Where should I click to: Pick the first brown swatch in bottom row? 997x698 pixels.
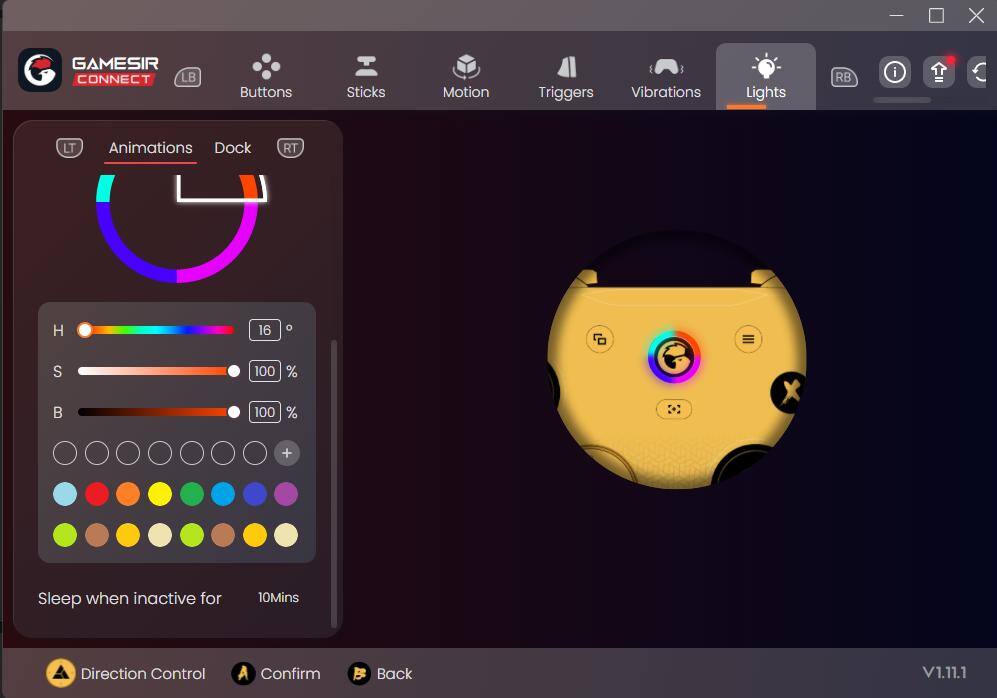(x=97, y=535)
